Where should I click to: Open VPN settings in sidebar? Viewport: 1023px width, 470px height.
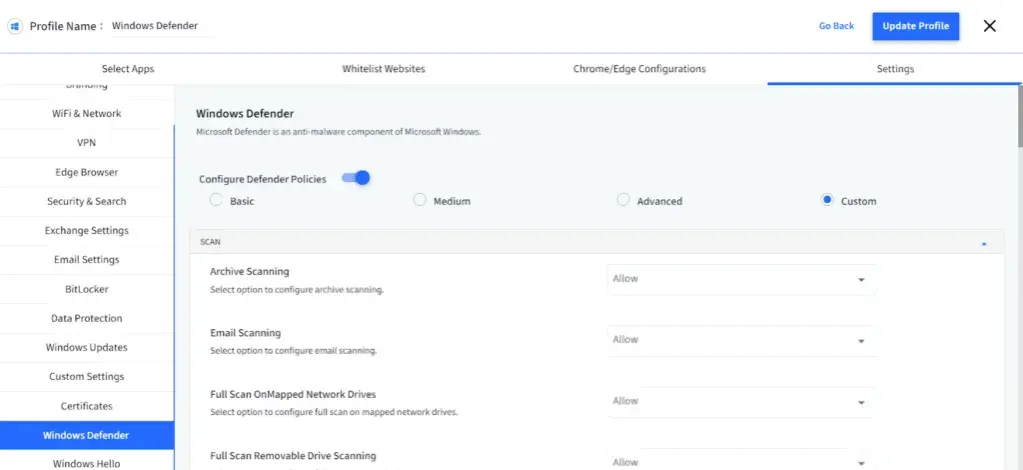tap(87, 143)
